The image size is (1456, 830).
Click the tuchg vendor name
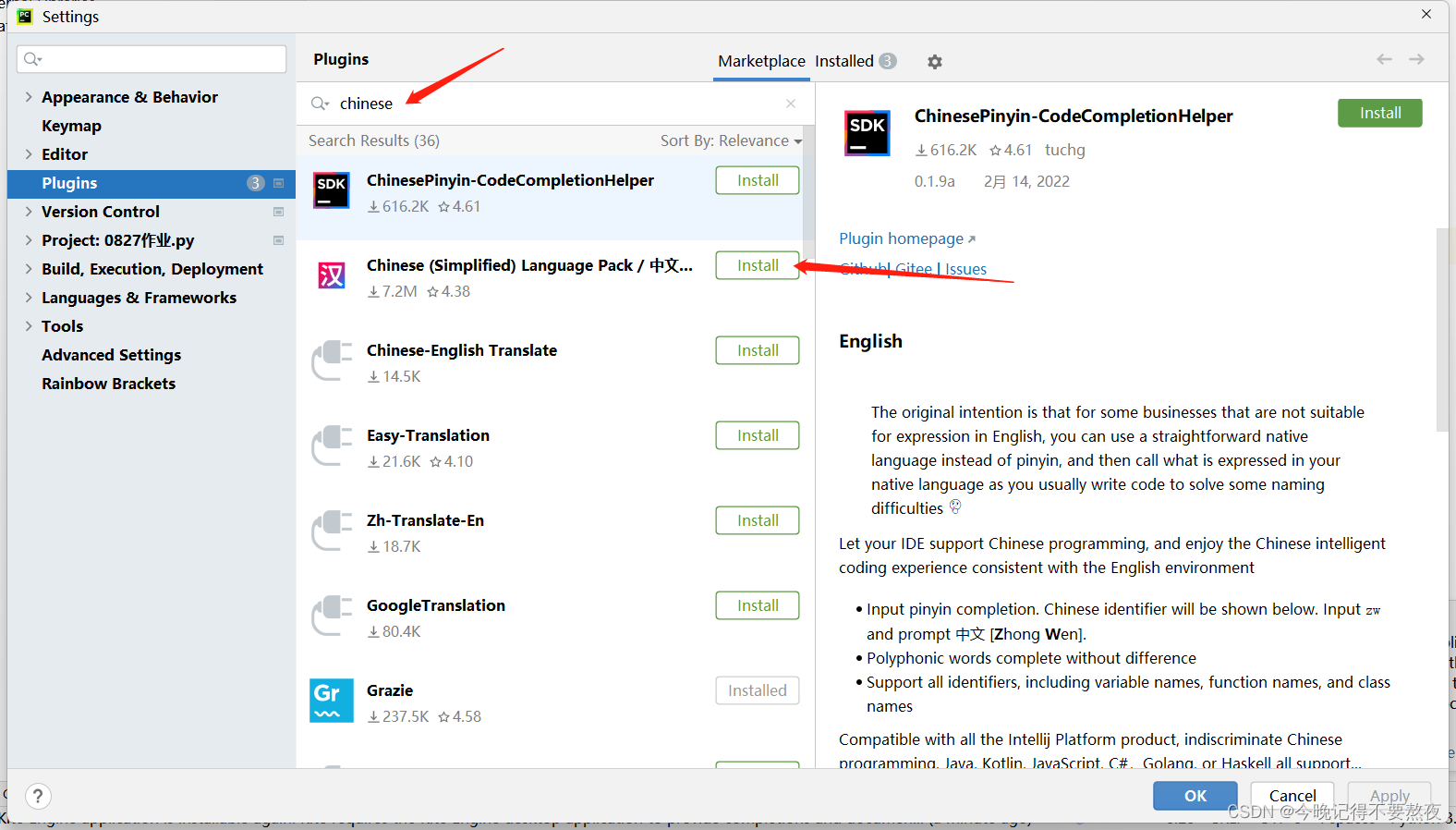[x=1065, y=150]
